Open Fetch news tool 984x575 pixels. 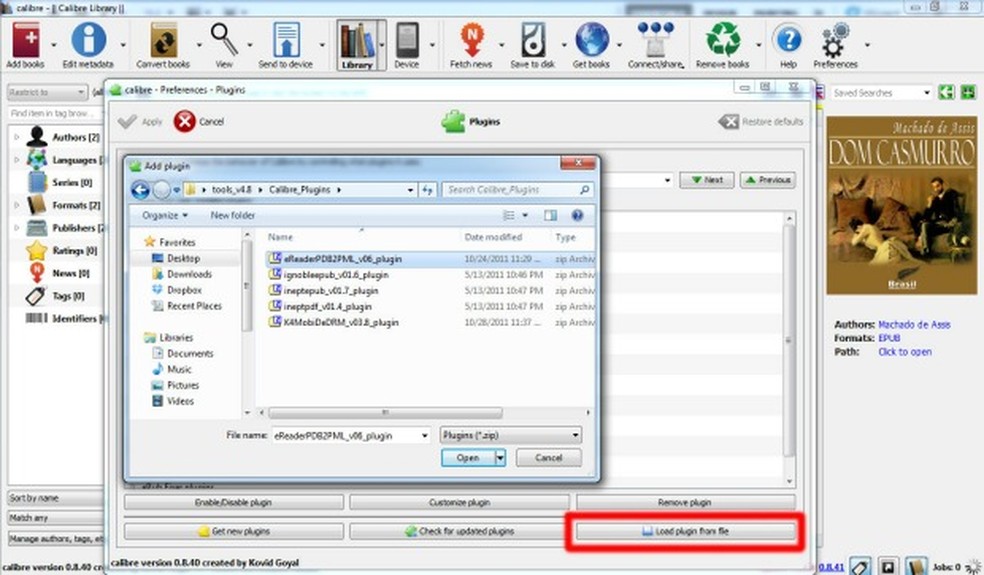[x=472, y=40]
